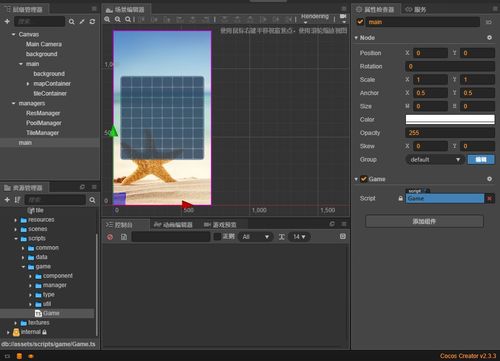500x361 pixels.
Task: Click the collapse all nodes icon in hierarchy
Action: [x=82, y=22]
